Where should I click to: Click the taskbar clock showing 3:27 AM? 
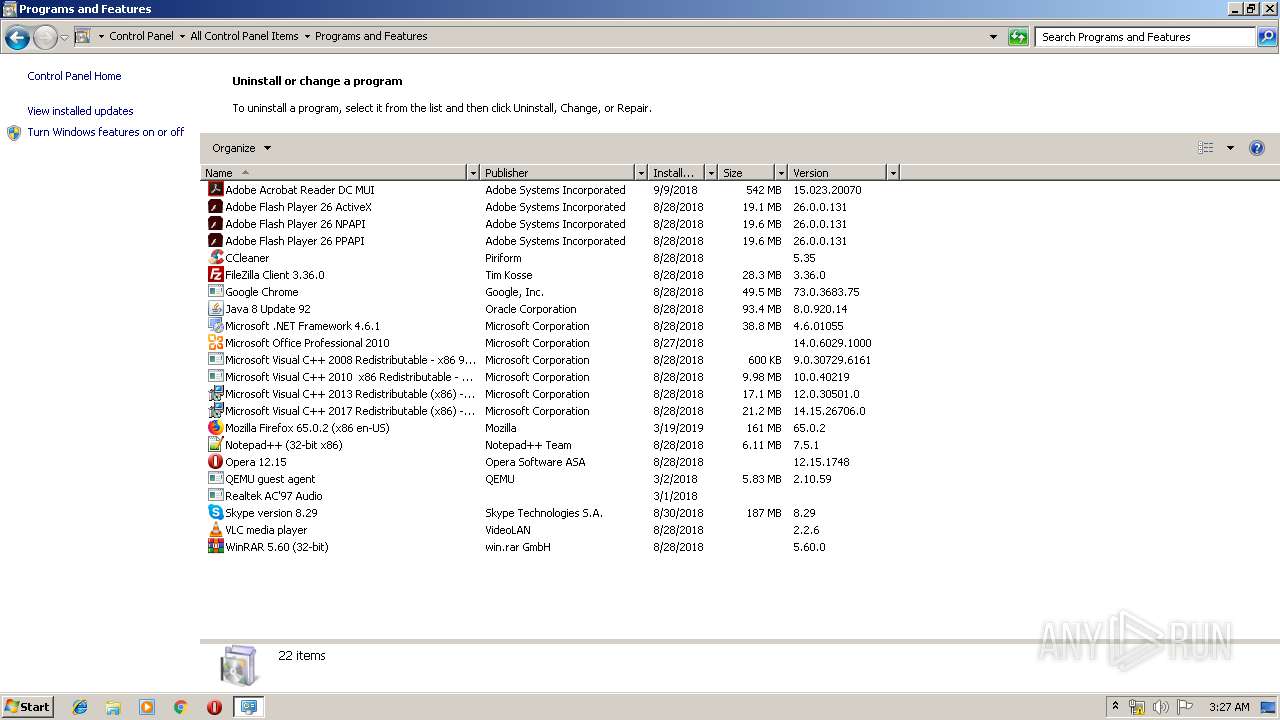tap(1229, 707)
